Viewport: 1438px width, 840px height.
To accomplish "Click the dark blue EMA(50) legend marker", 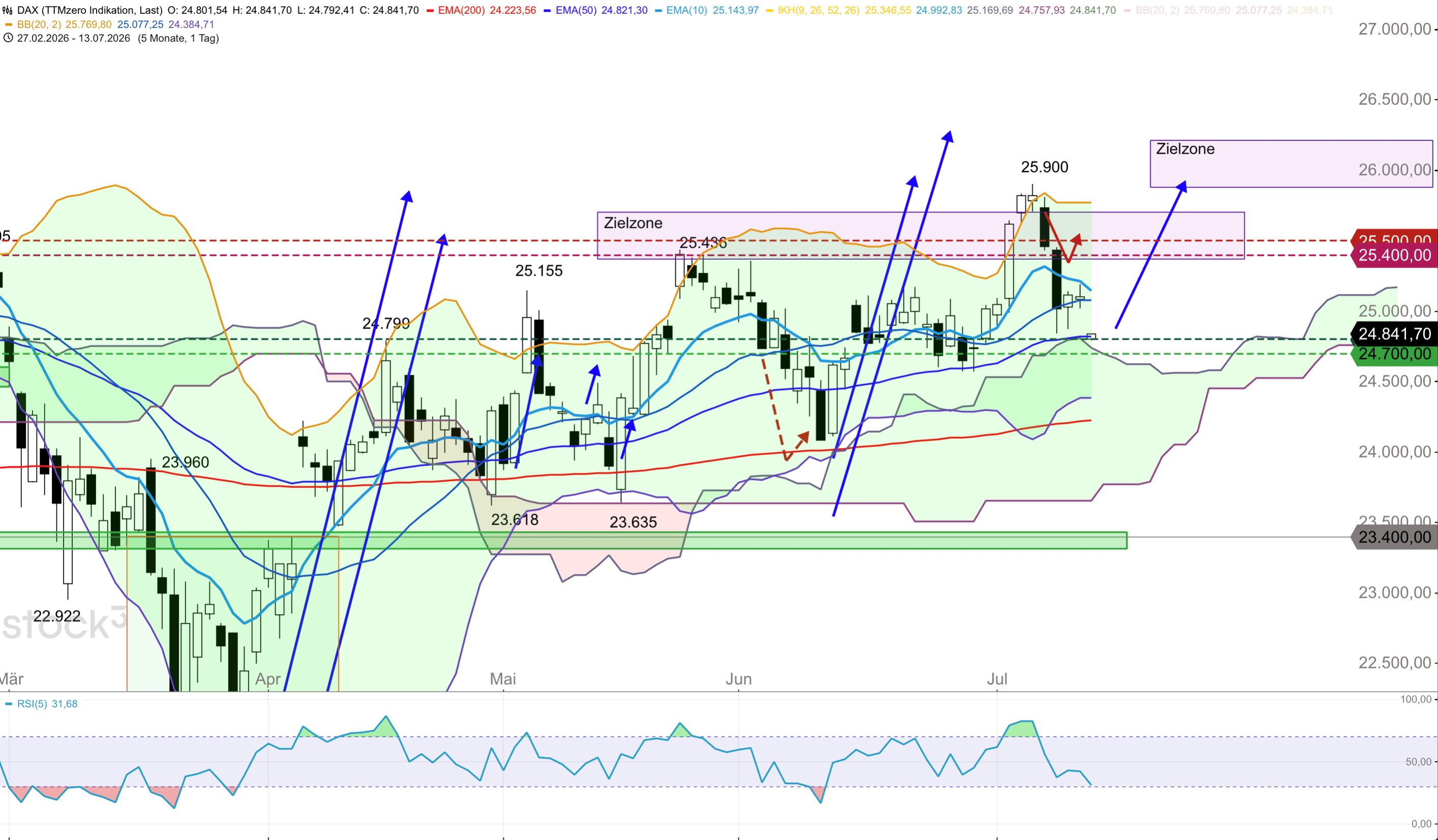I will click(x=548, y=10).
